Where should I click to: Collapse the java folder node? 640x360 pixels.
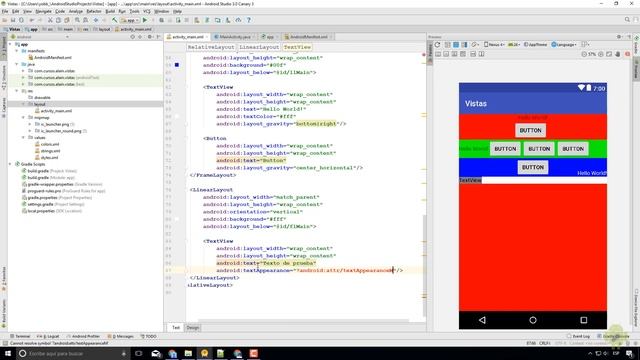click(x=17, y=64)
